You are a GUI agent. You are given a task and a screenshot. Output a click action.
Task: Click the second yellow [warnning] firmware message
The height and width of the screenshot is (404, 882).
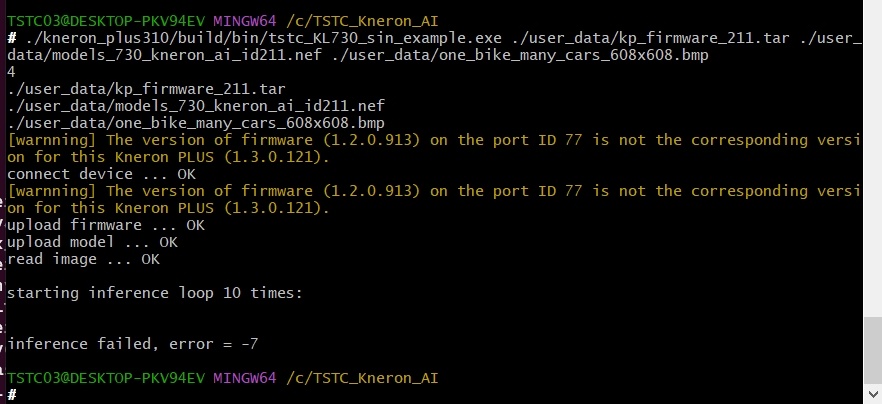pyautogui.click(x=434, y=199)
